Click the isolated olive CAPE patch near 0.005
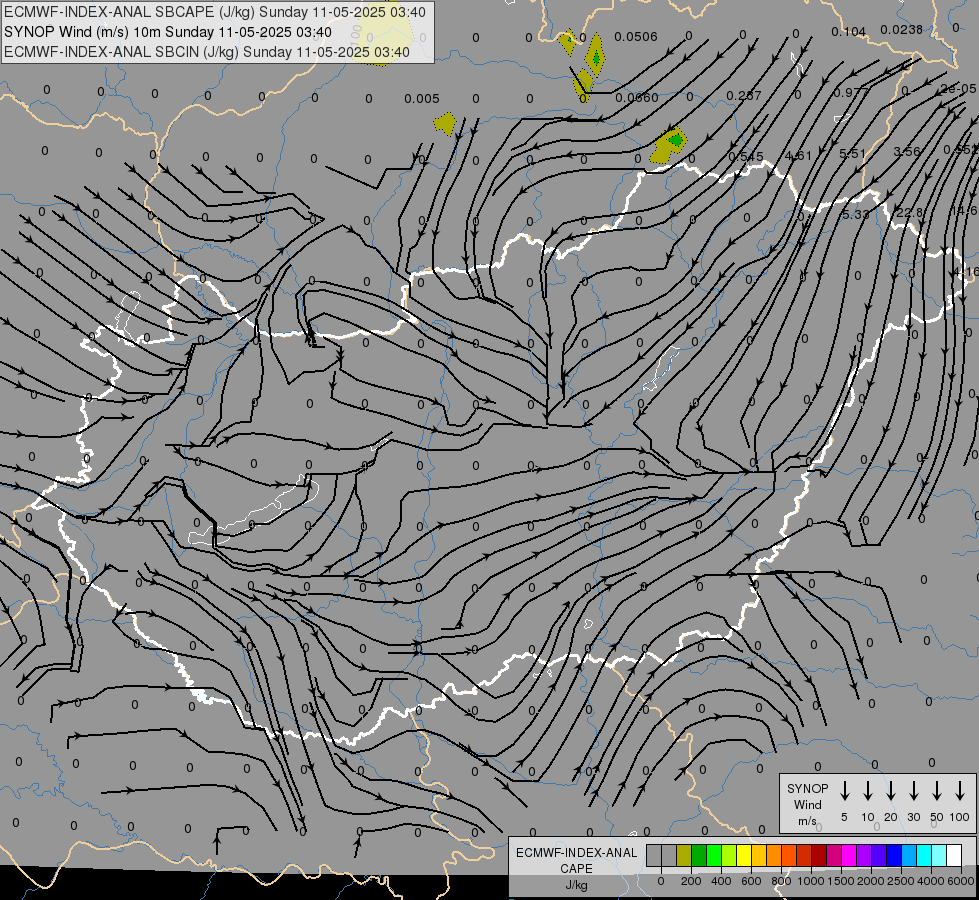 click(x=445, y=124)
